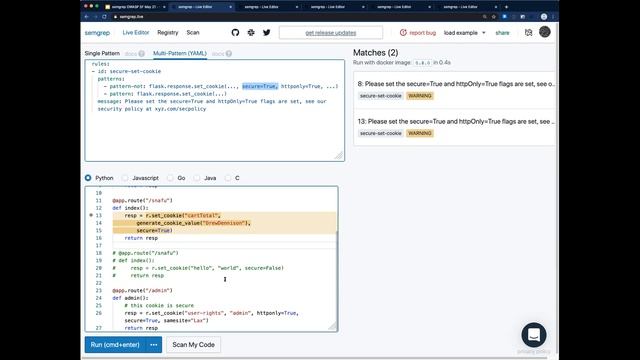
Task: Open new browser tab with plus
Action: tap(507, 7)
